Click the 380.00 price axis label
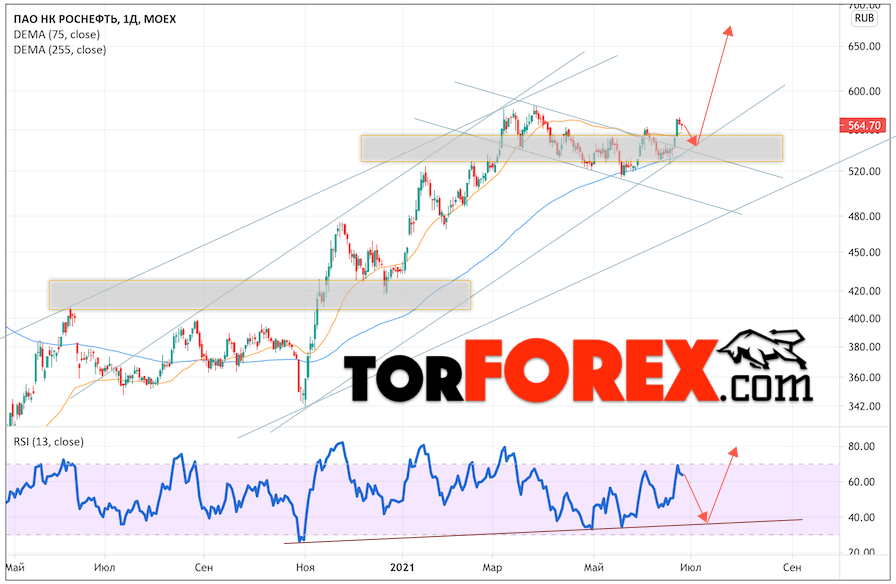Screen dimensions: 896x584 [x=864, y=347]
